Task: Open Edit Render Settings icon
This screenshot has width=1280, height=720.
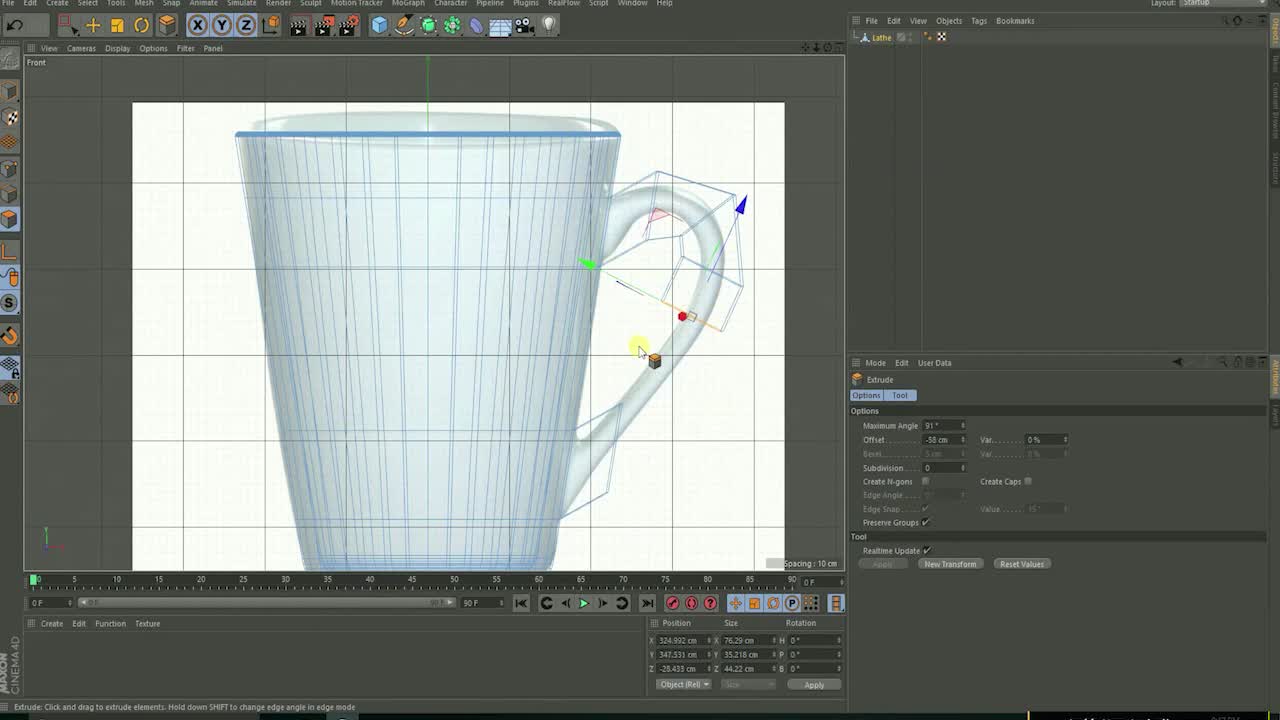Action: [x=348, y=25]
